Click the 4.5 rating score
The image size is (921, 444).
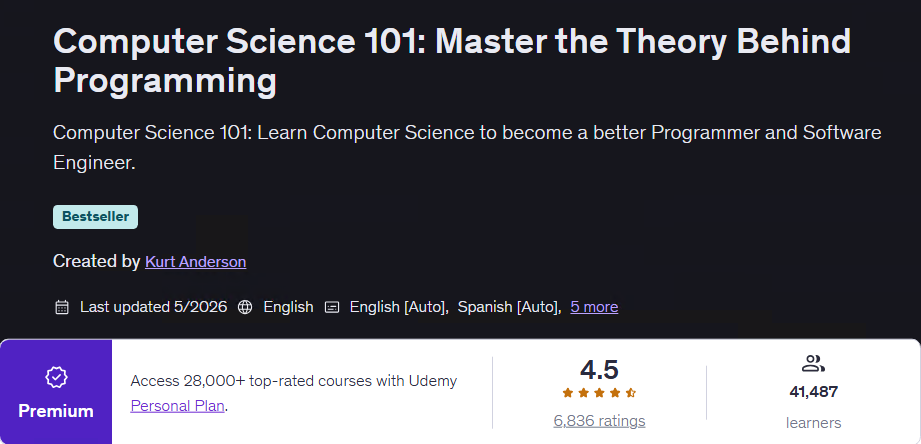[x=599, y=370]
